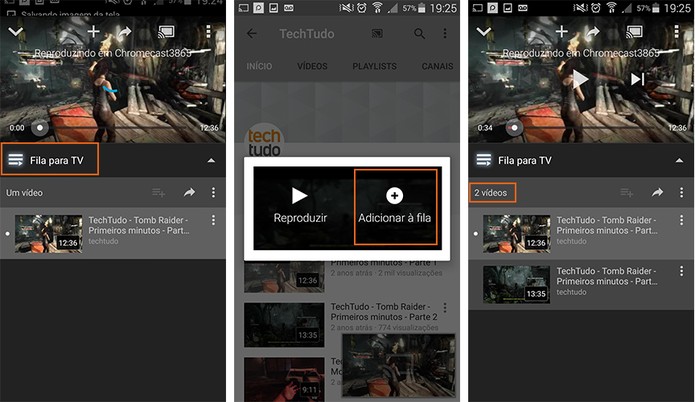Tap the play button in right screen player
Screen dimensions: 695x402
tap(580, 80)
